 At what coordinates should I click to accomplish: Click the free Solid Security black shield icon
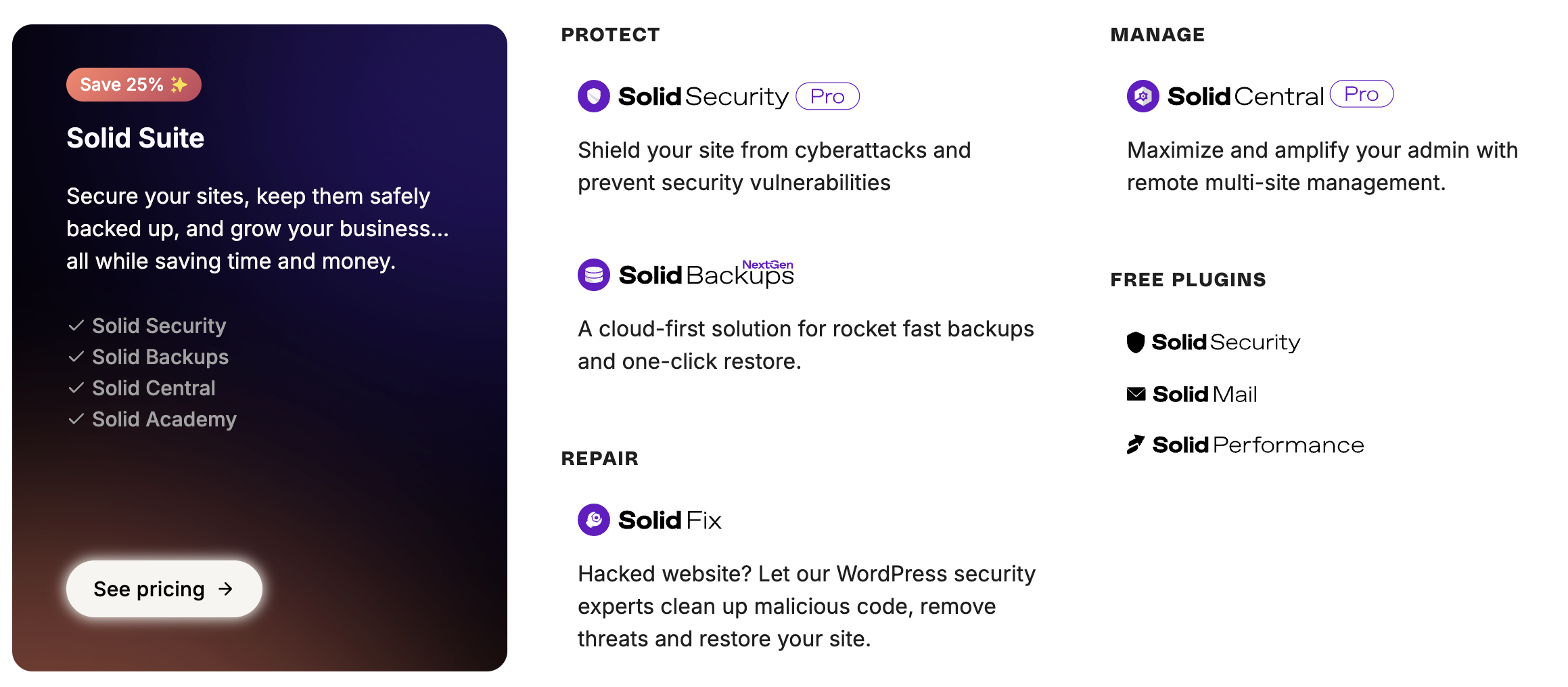[x=1135, y=342]
